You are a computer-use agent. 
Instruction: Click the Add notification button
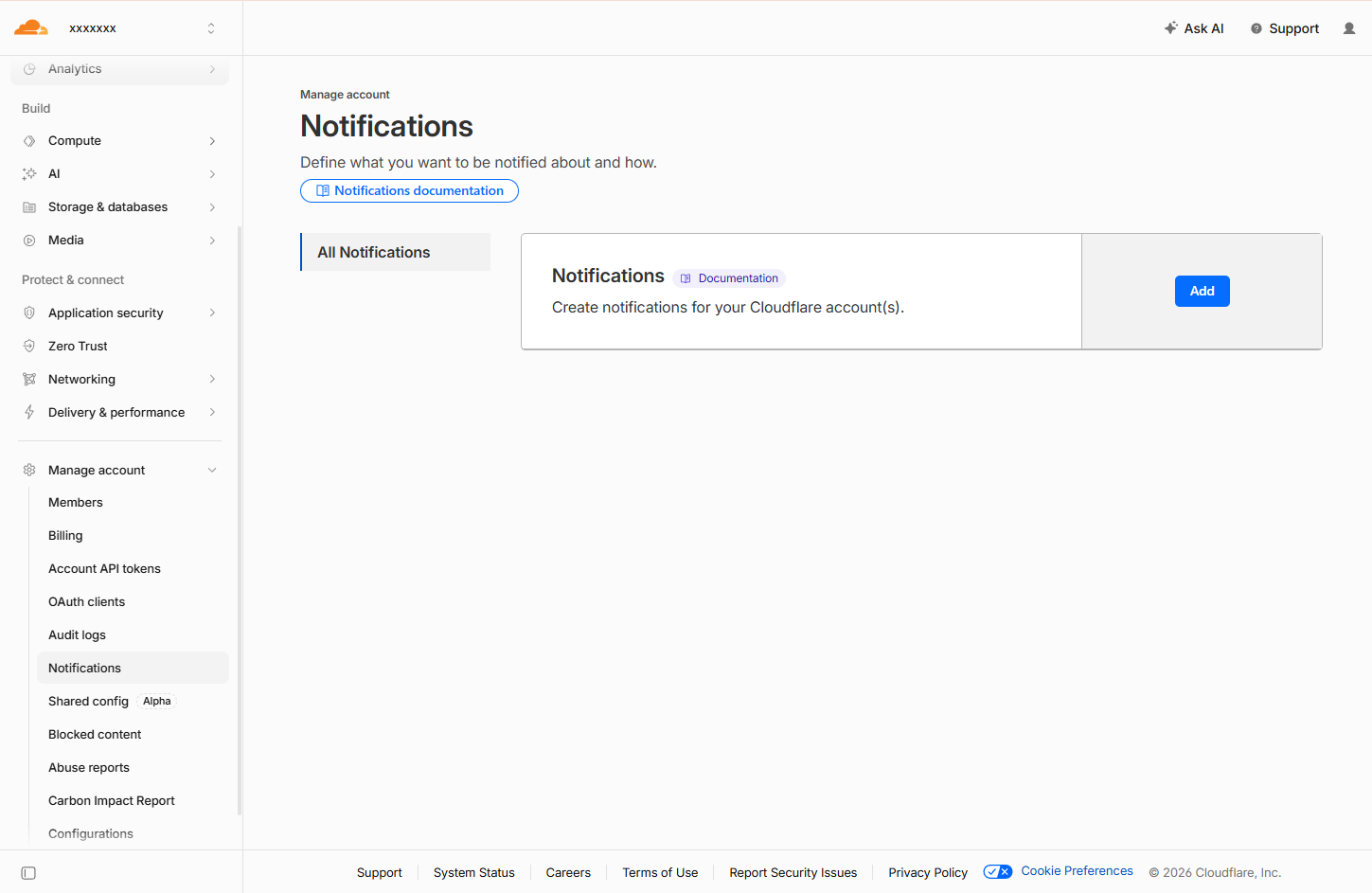coord(1203,291)
